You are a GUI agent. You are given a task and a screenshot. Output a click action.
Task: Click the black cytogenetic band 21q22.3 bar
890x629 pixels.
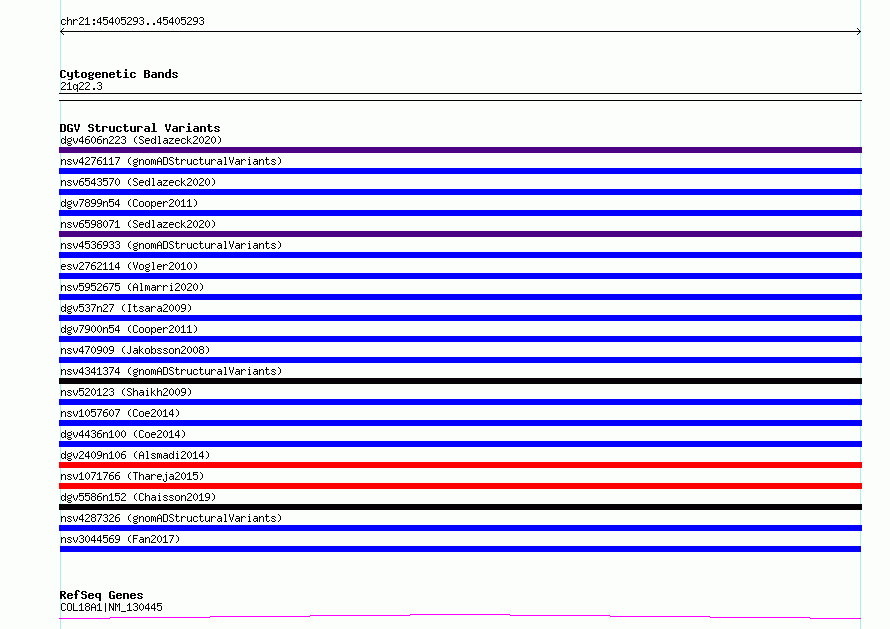coord(460,97)
